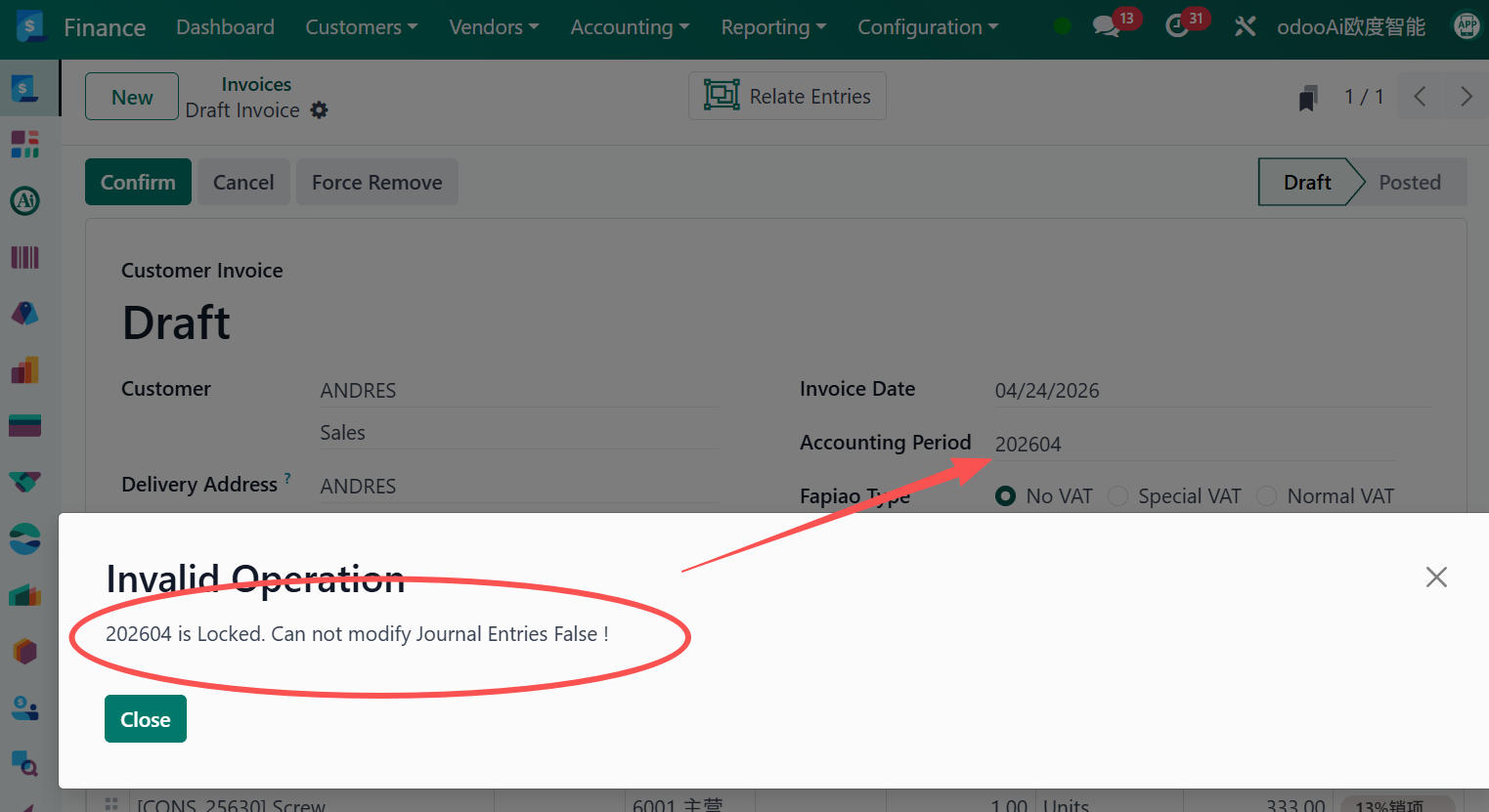Open the Reporting menu
The width and height of the screenshot is (1489, 812).
(772, 27)
